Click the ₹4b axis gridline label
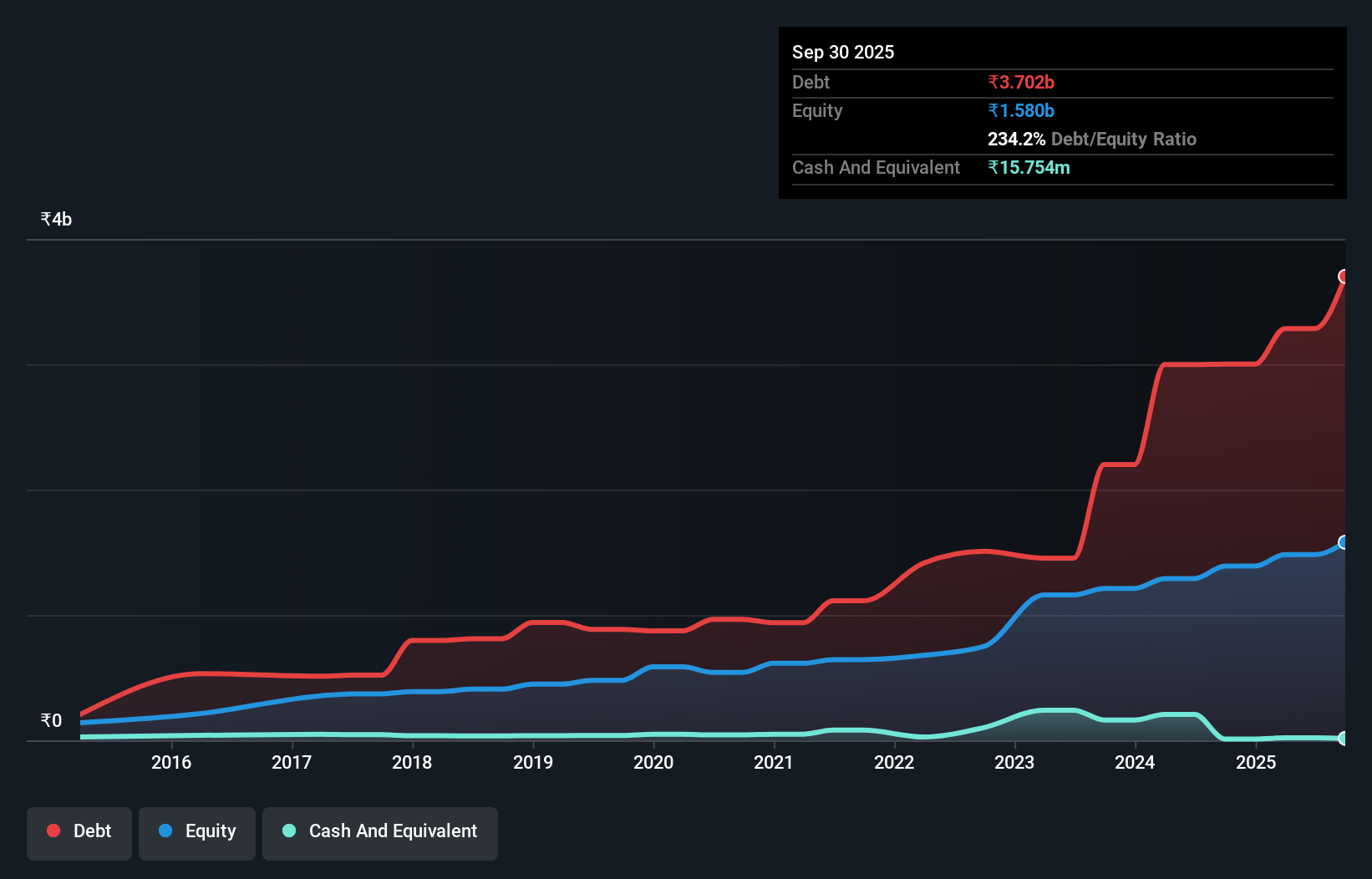The height and width of the screenshot is (879, 1372). click(x=55, y=219)
